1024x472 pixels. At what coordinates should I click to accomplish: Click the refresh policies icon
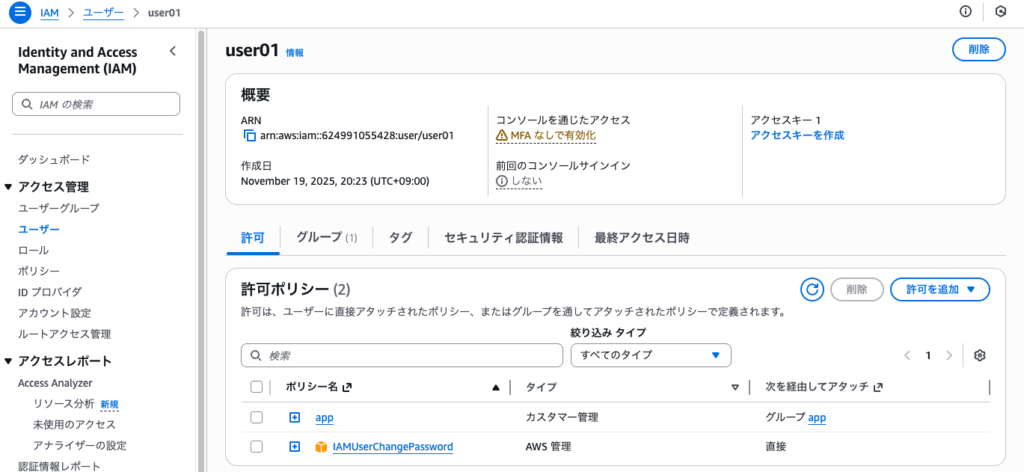(x=812, y=289)
